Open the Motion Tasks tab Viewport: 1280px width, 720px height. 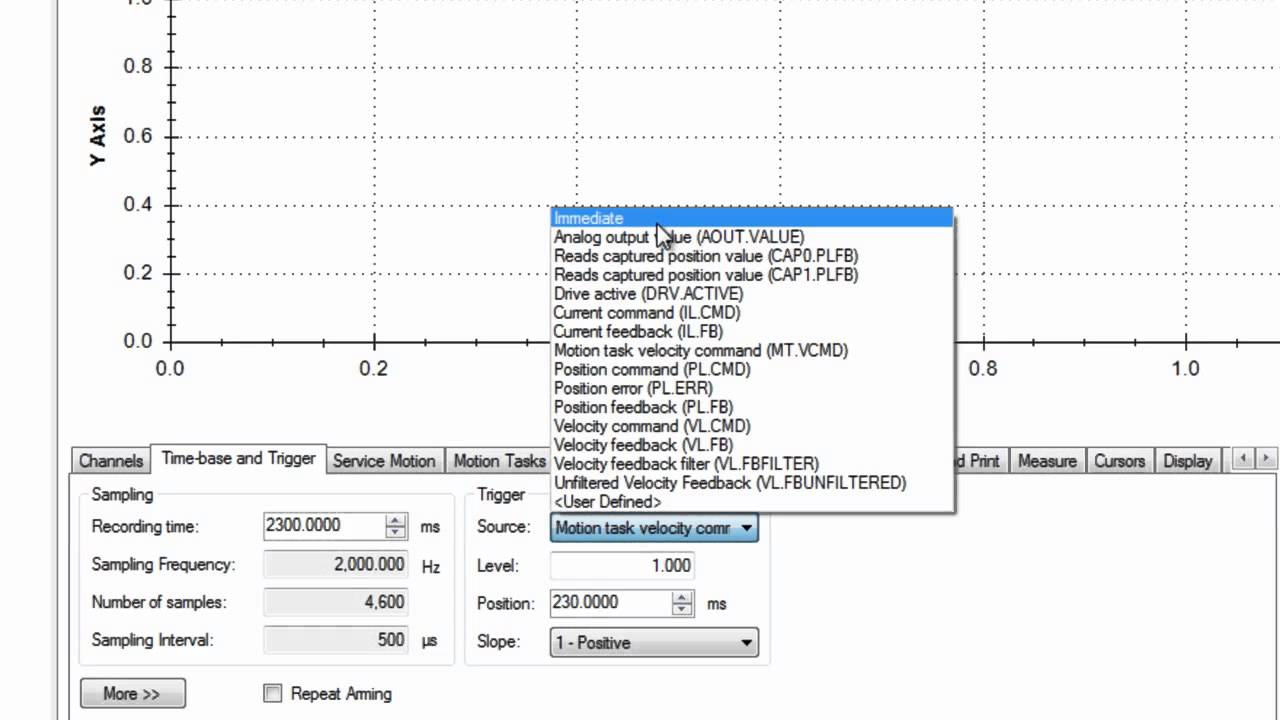[x=499, y=461]
